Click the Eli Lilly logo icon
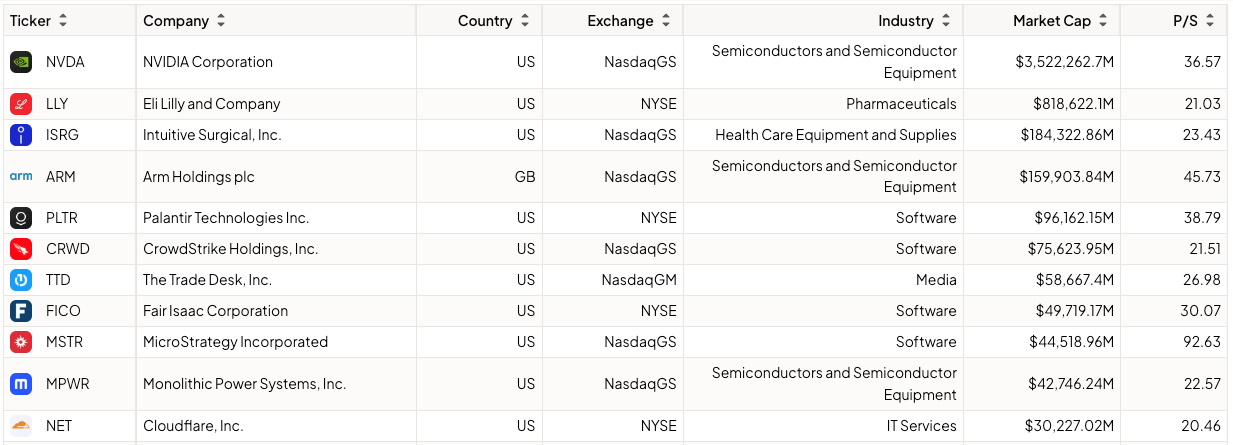 tap(21, 104)
